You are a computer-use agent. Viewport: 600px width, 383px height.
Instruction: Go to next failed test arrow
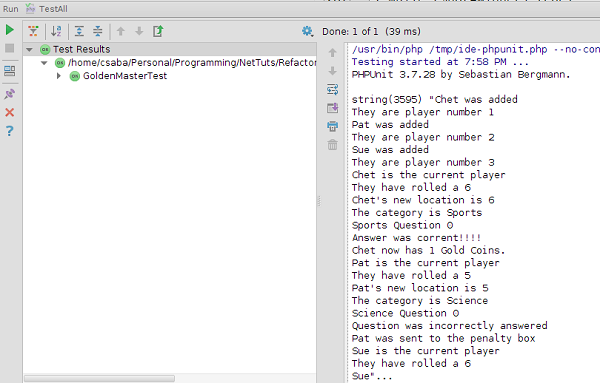pos(139,31)
